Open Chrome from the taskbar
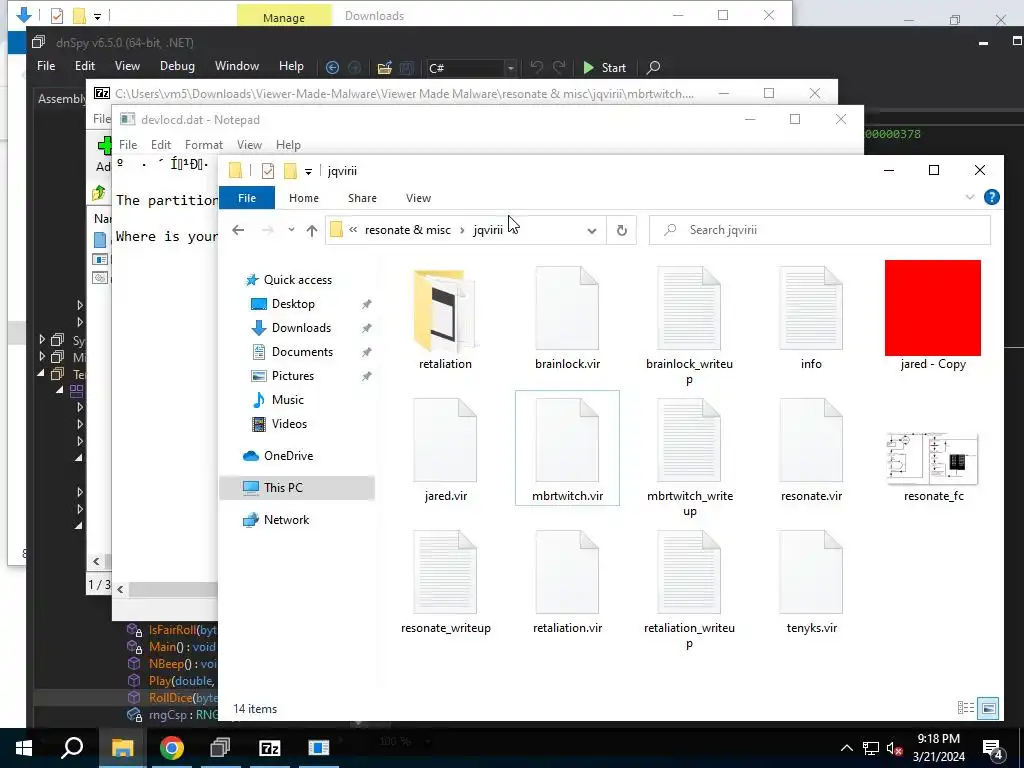 (x=172, y=748)
